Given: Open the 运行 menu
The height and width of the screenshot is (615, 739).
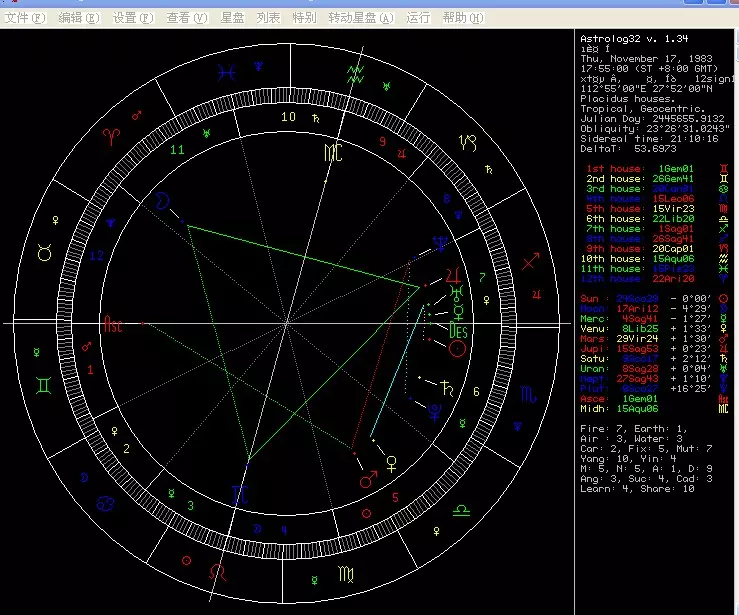Looking at the screenshot, I should tap(418, 18).
